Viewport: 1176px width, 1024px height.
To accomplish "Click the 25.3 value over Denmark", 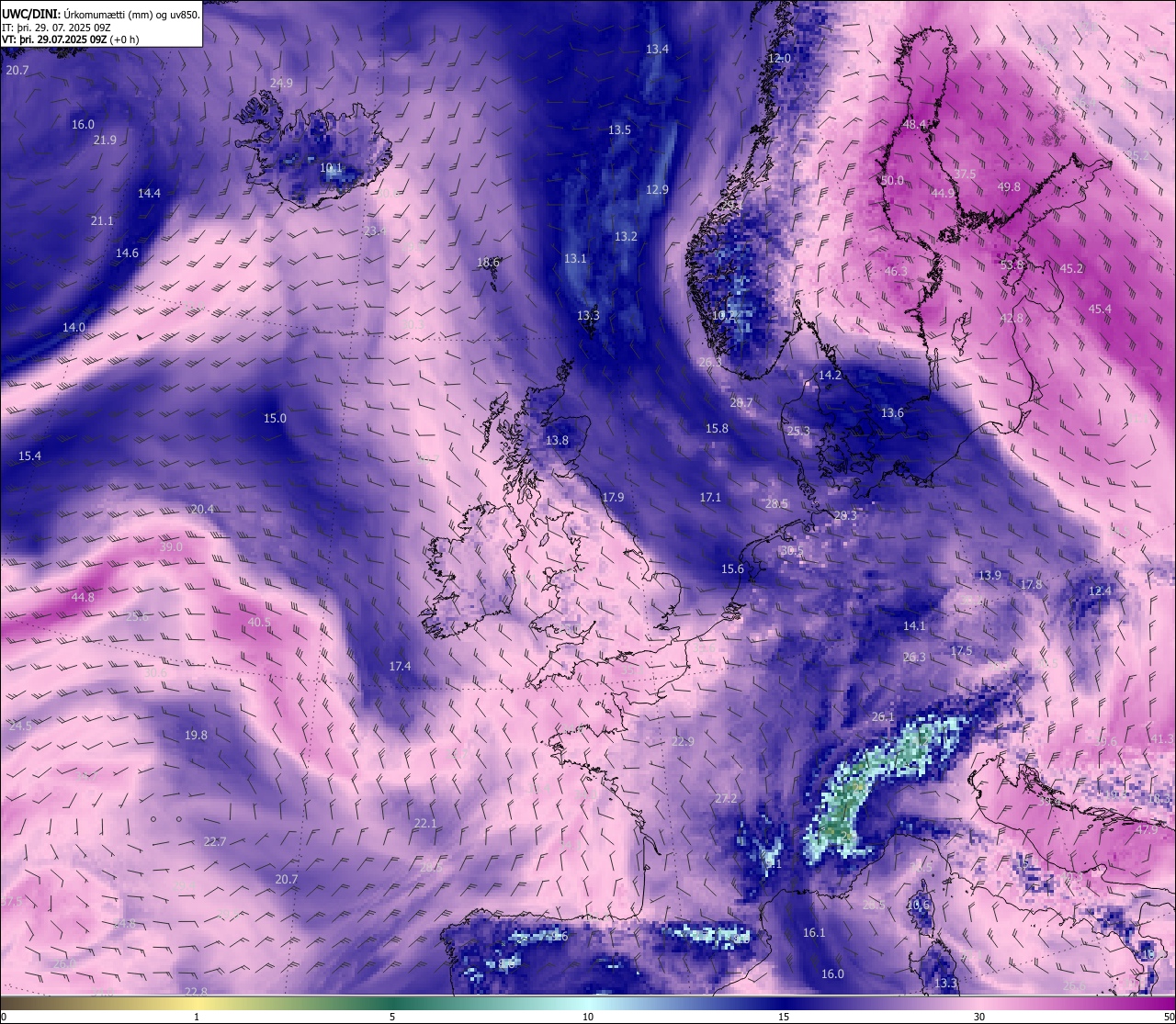I will (x=798, y=431).
